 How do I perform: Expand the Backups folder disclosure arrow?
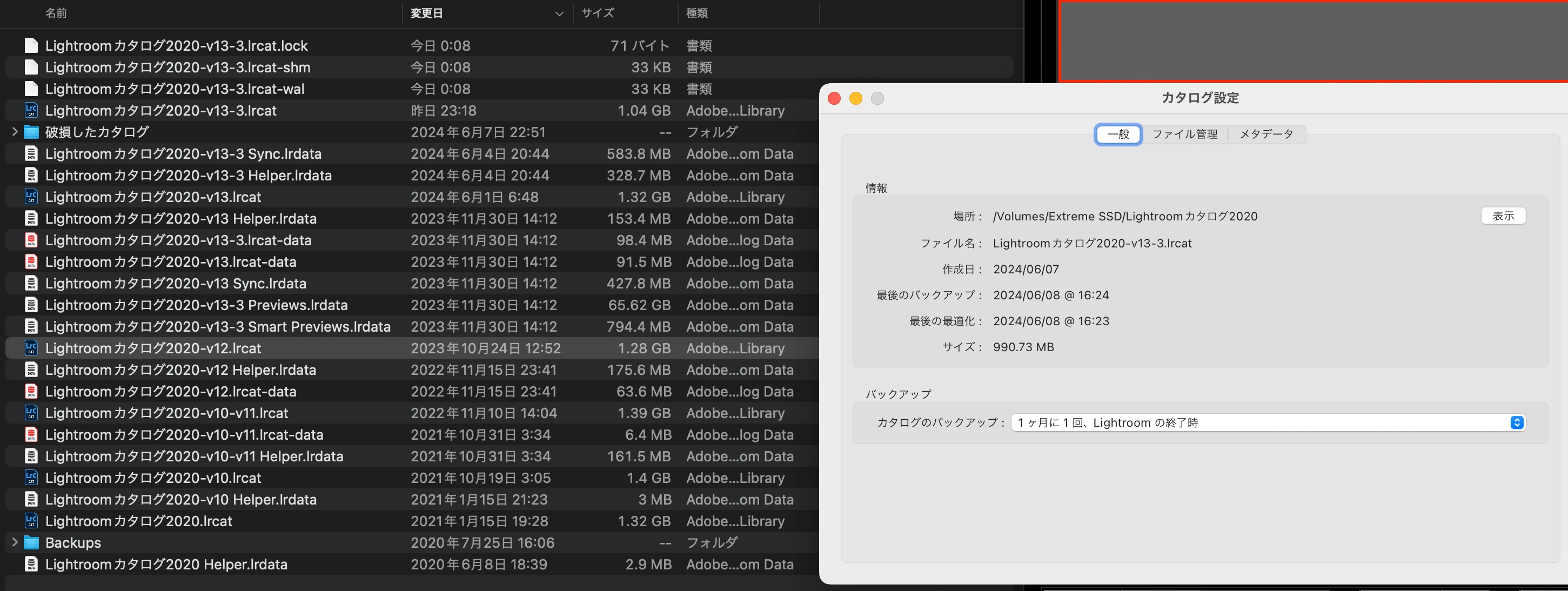pyautogui.click(x=15, y=542)
